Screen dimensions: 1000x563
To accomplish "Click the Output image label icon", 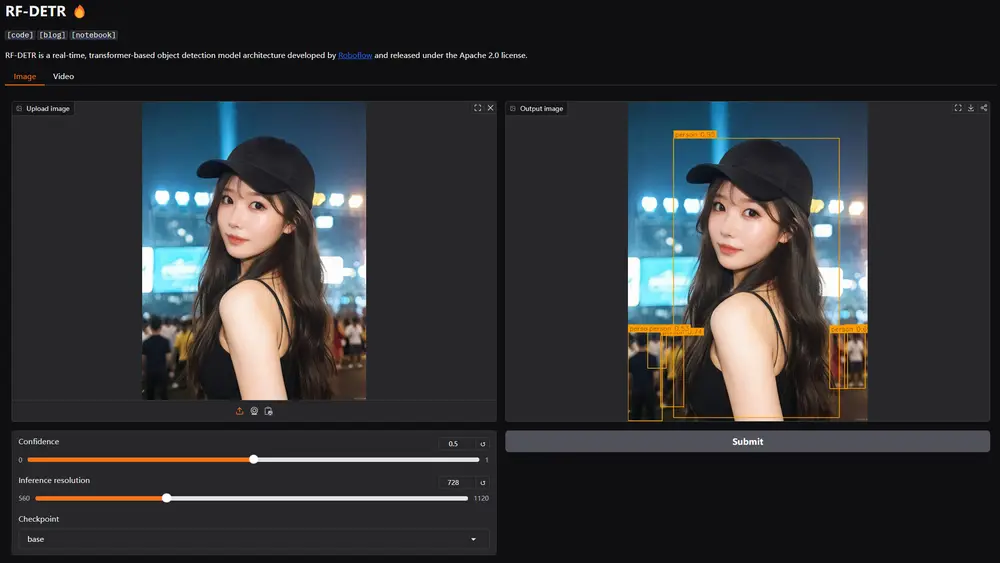I will click(x=513, y=108).
